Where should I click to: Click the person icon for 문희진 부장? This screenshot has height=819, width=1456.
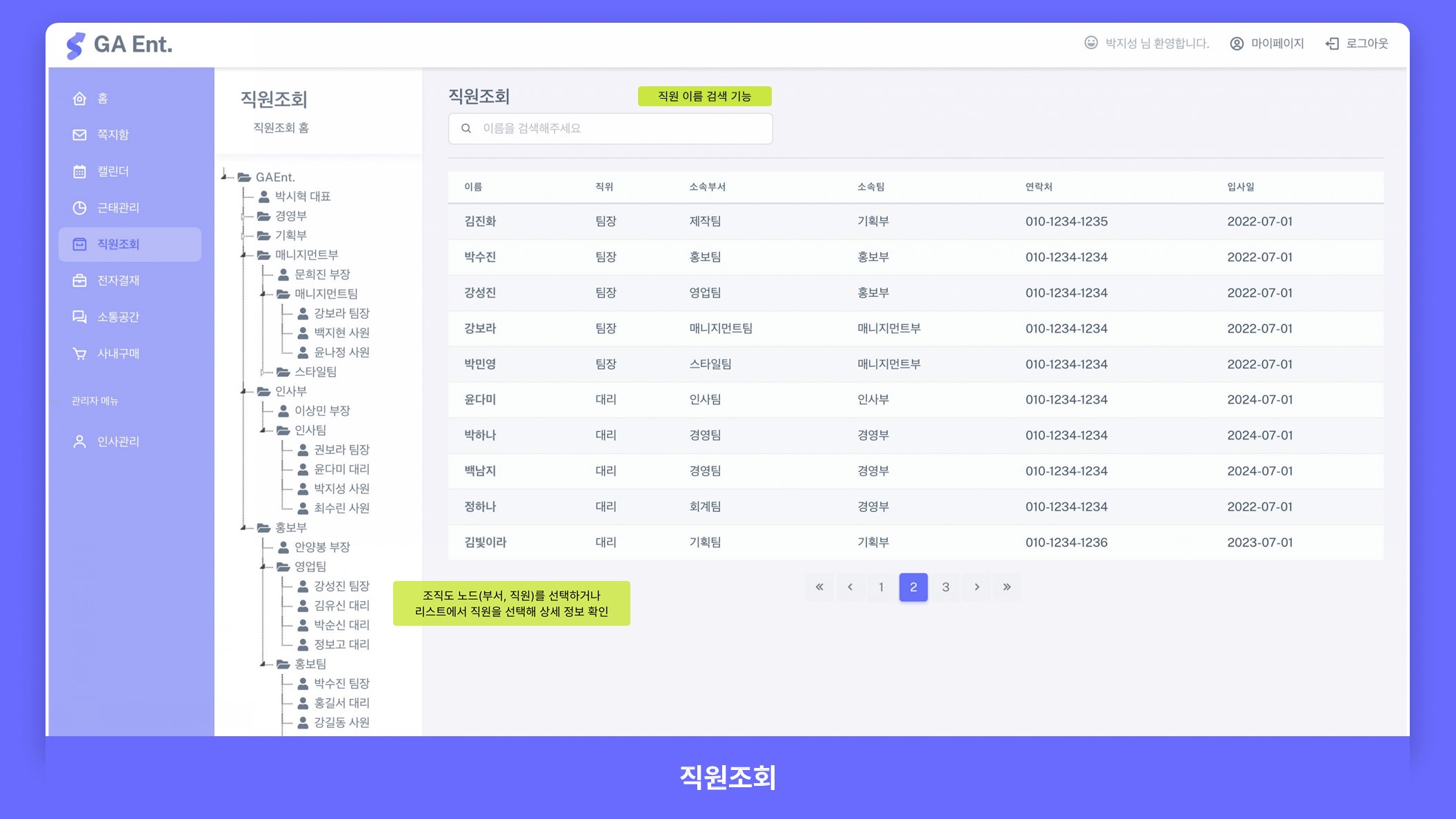(x=283, y=275)
